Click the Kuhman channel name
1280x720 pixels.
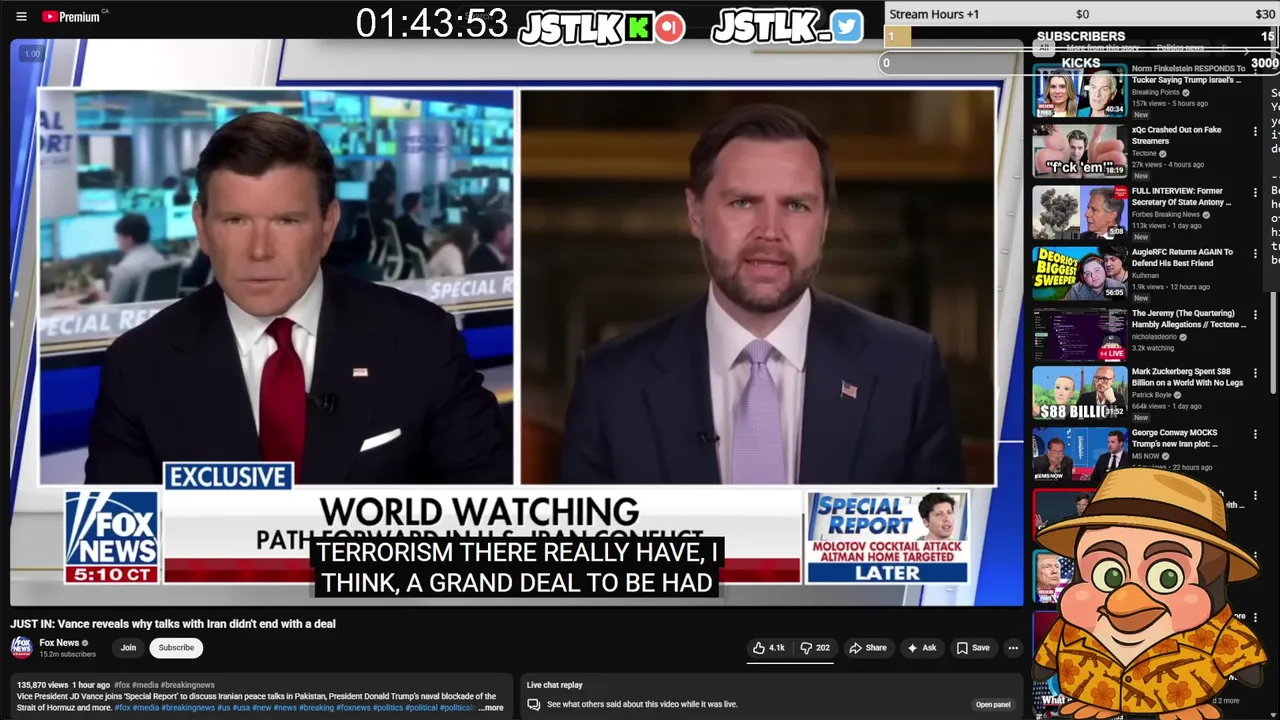coord(1145,275)
